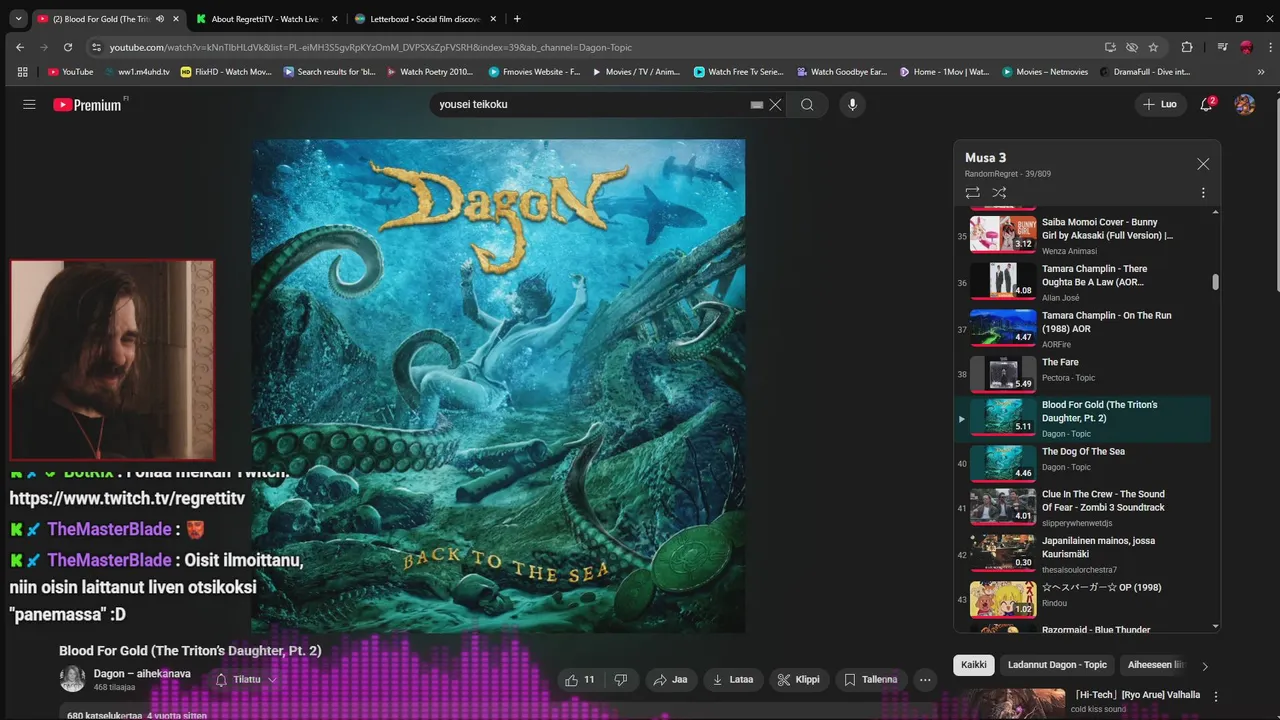
Task: Close the Blood For Gold browser tab
Action: 176,19
